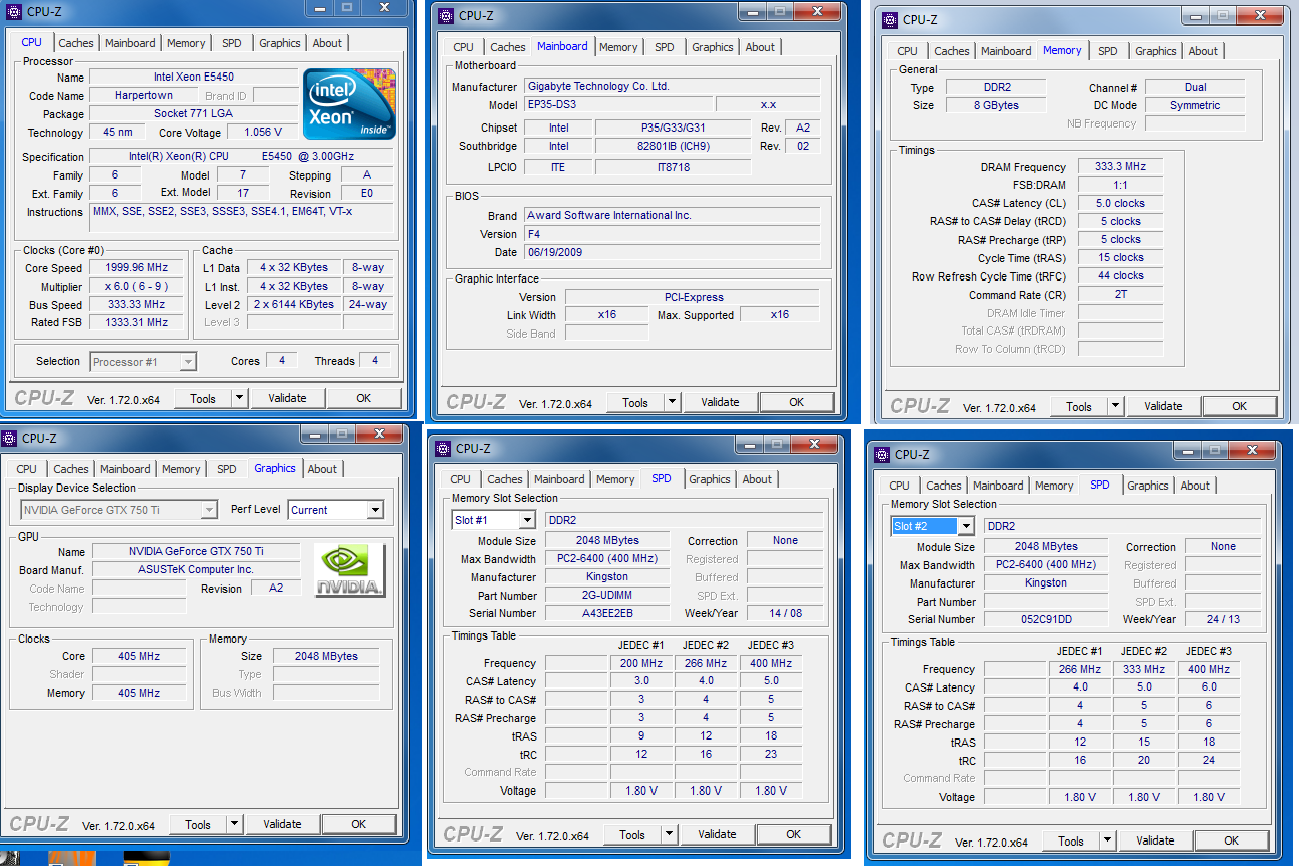Switch to the SPD tab in the Memory window
The width and height of the screenshot is (1304, 866).
click(1108, 51)
